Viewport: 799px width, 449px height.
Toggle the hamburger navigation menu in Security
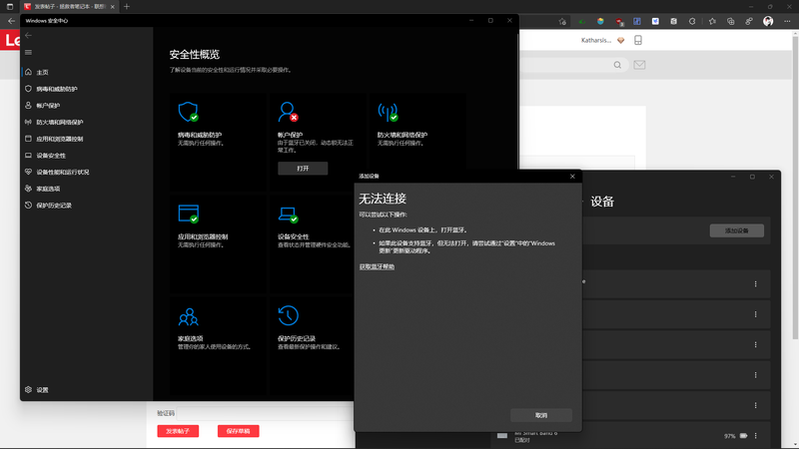29,52
